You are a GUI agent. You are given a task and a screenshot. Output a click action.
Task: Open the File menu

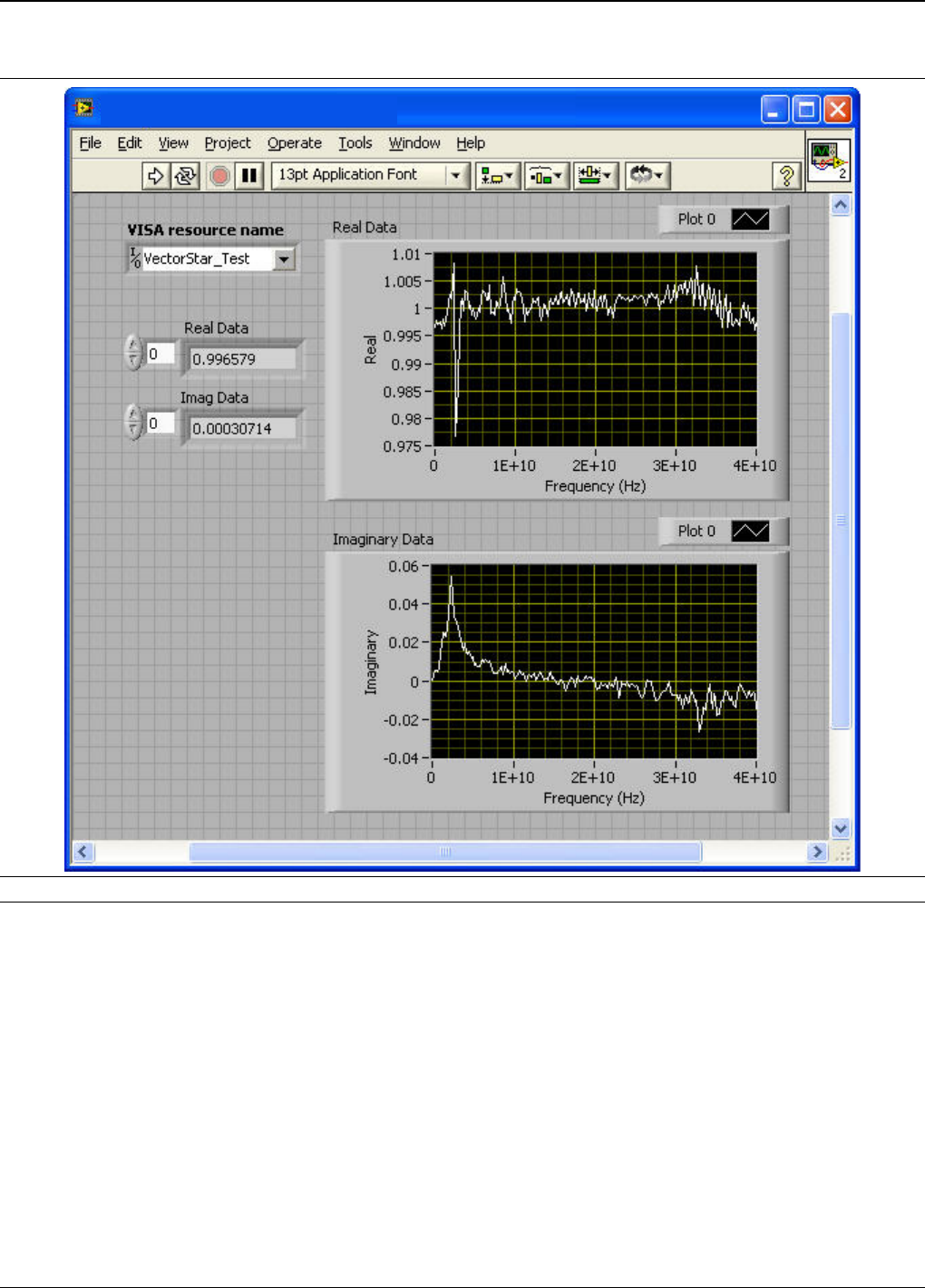(90, 142)
